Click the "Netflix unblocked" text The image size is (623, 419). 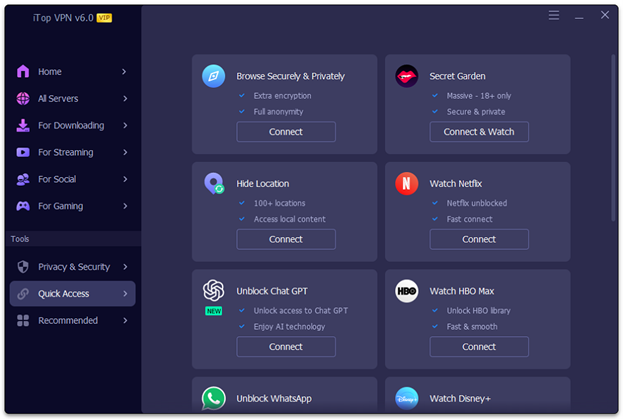(x=476, y=203)
